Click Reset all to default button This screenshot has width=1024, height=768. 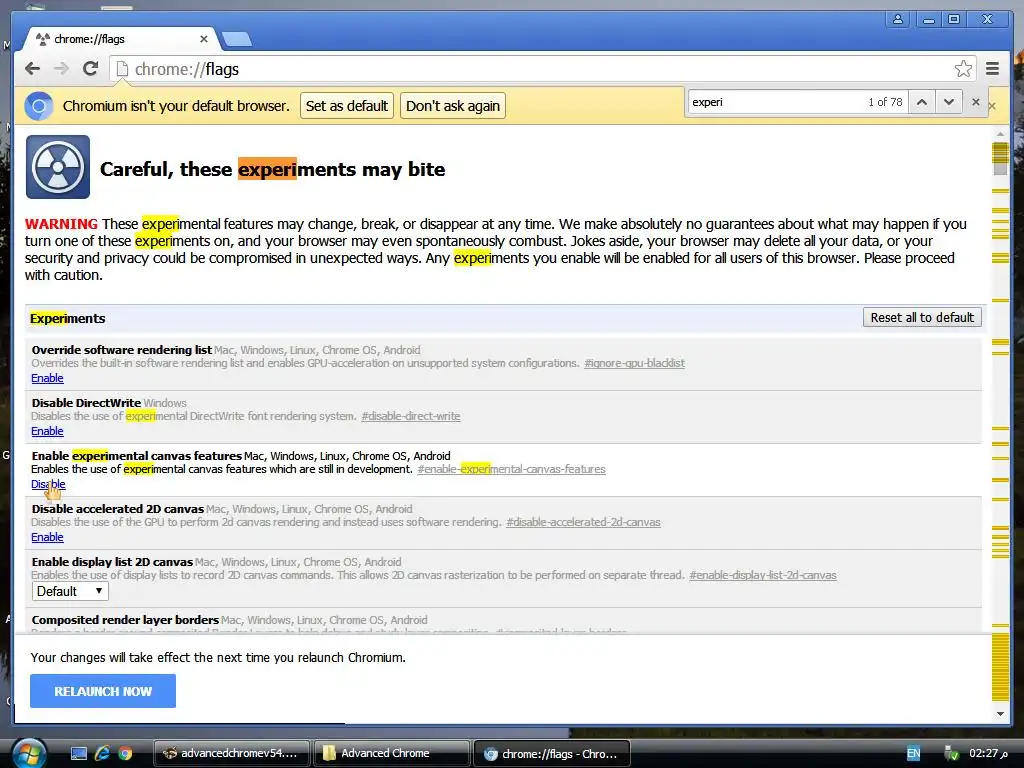pyautogui.click(x=921, y=317)
